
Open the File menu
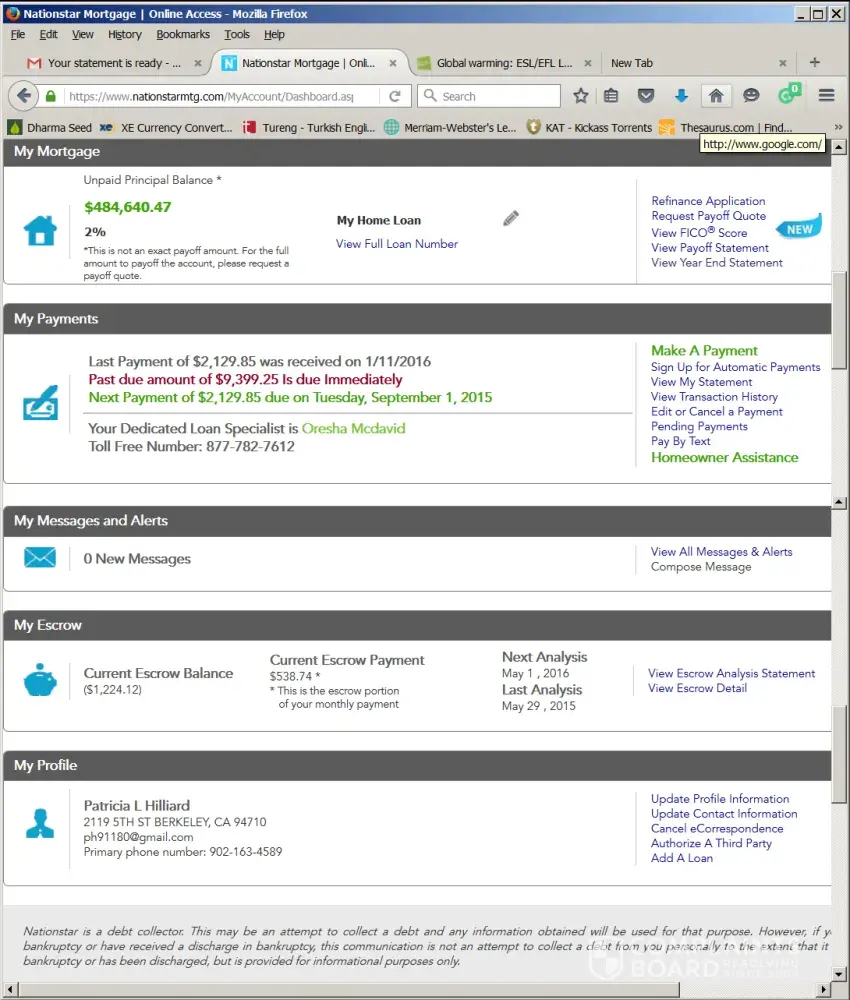[18, 34]
